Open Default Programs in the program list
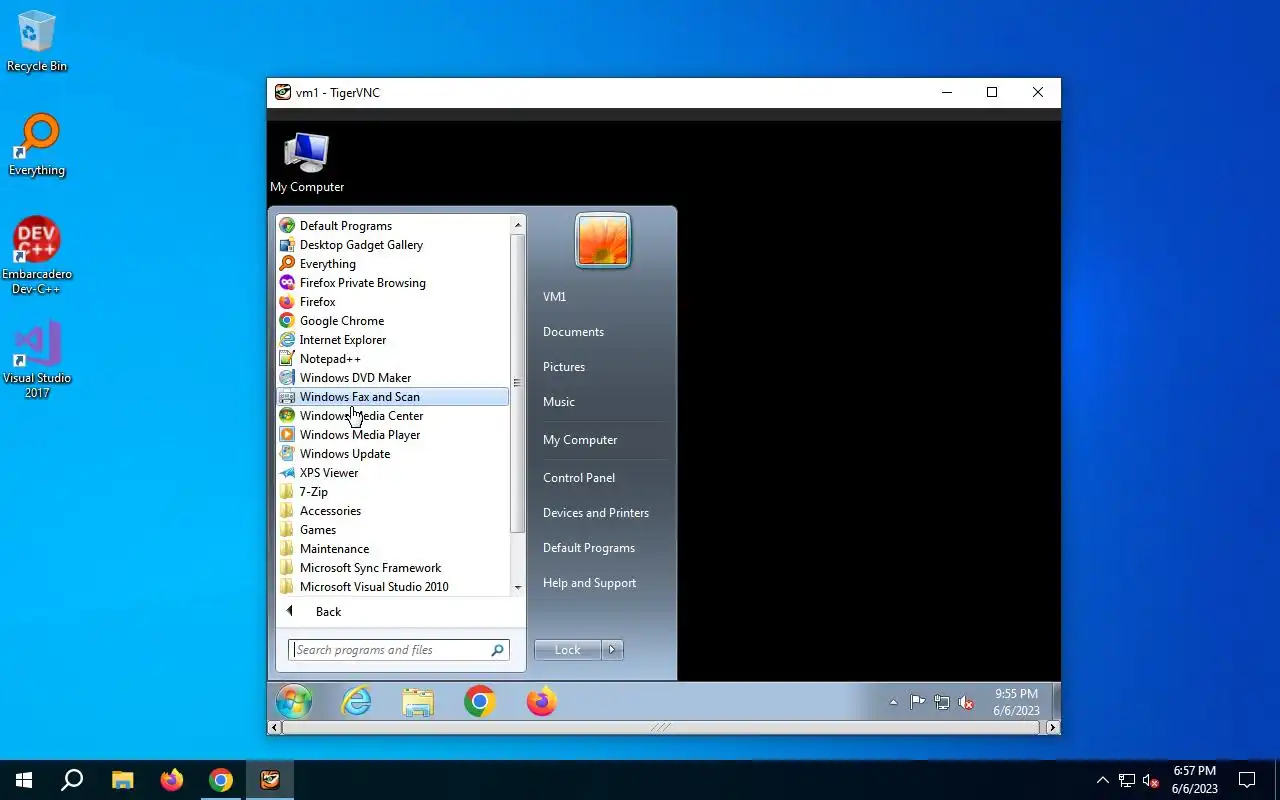This screenshot has width=1280, height=800. click(x=393, y=226)
